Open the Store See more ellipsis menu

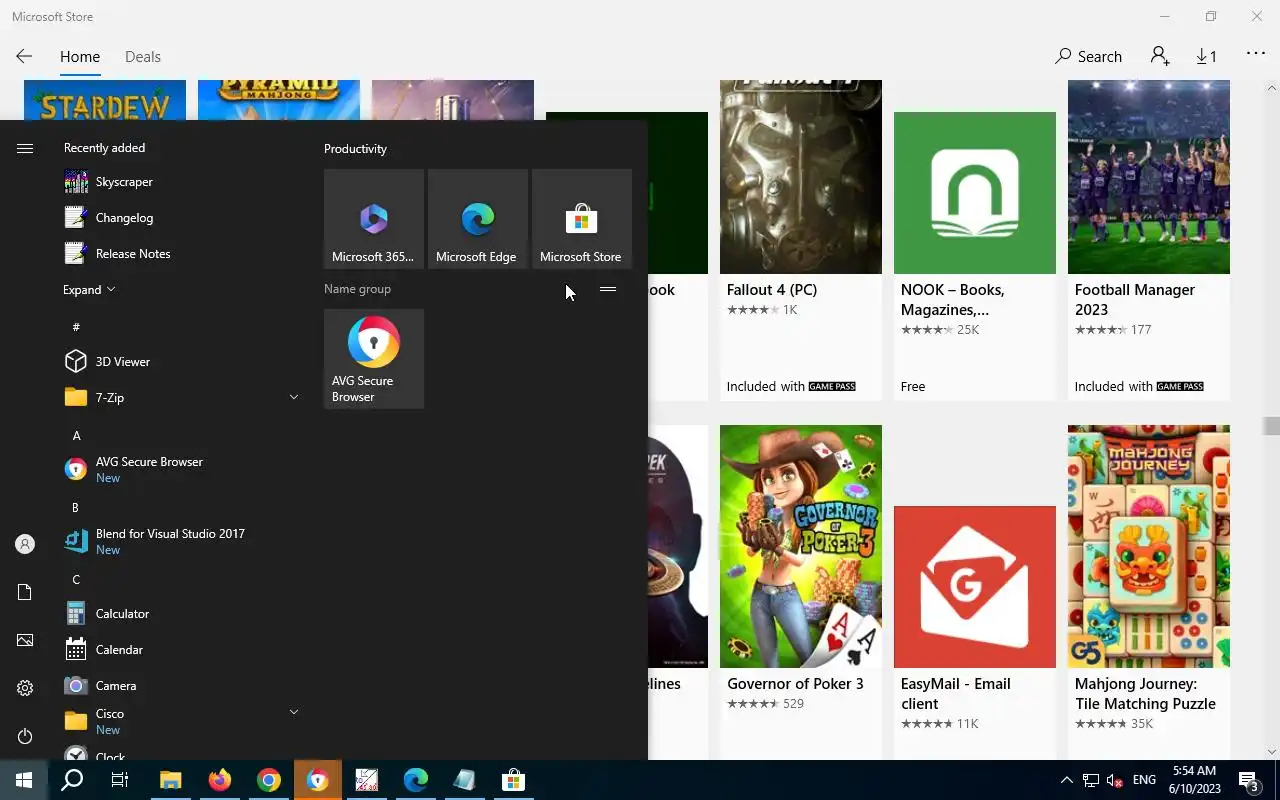1256,55
